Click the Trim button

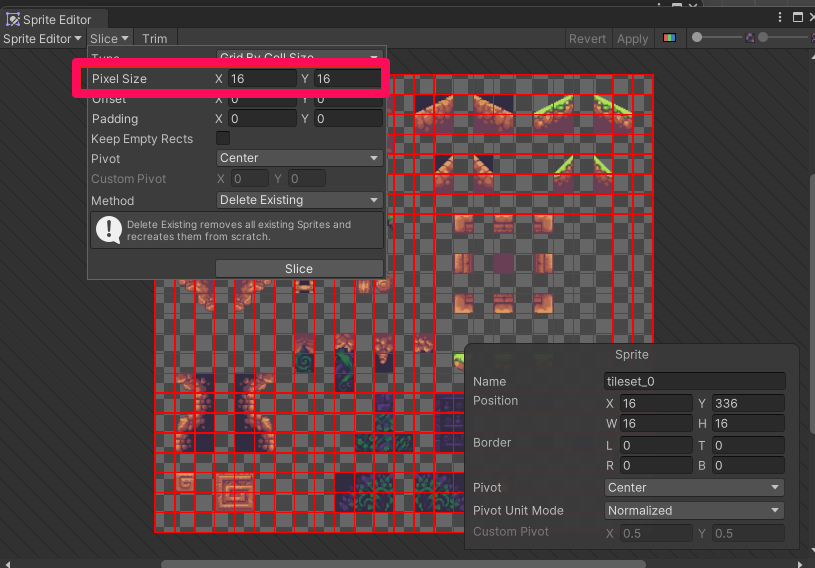(x=155, y=38)
